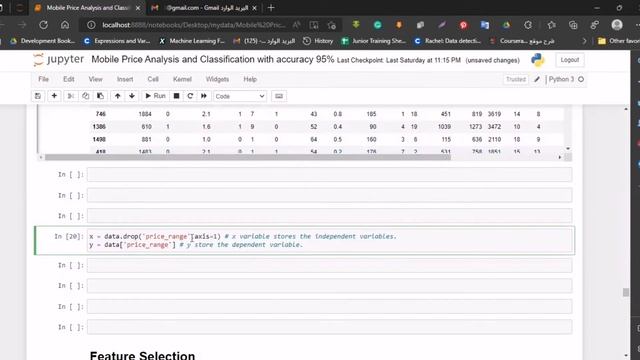This screenshot has width=640, height=360.
Task: Open the Cell menu
Action: point(153,79)
